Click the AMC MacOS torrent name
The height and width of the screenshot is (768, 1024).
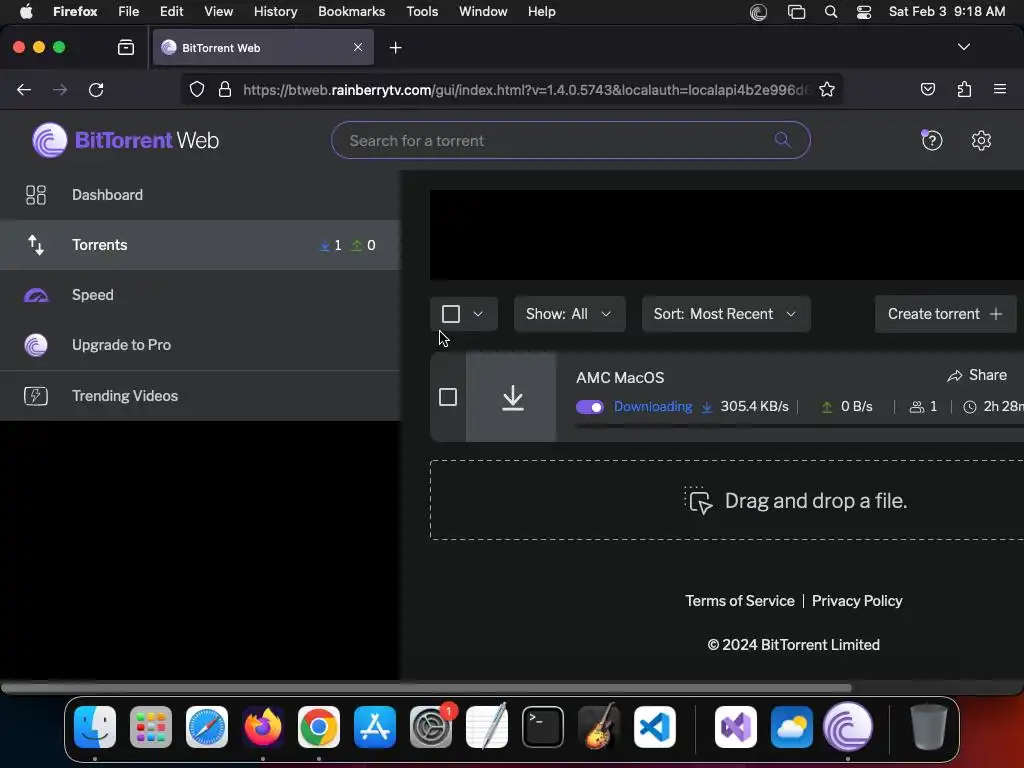click(620, 377)
